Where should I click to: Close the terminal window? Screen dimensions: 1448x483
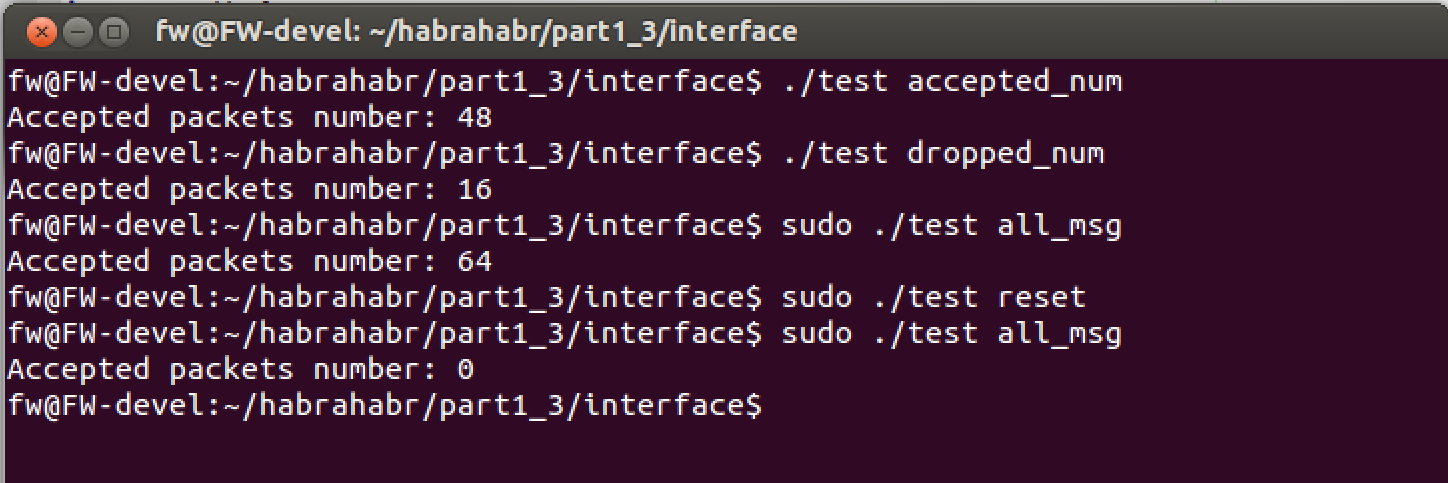pos(42,32)
